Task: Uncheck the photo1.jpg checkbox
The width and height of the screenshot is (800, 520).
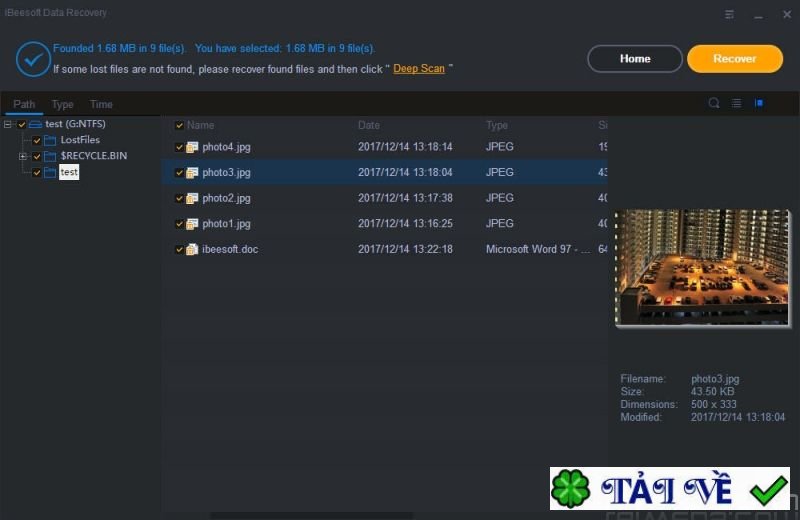Action: click(x=179, y=224)
